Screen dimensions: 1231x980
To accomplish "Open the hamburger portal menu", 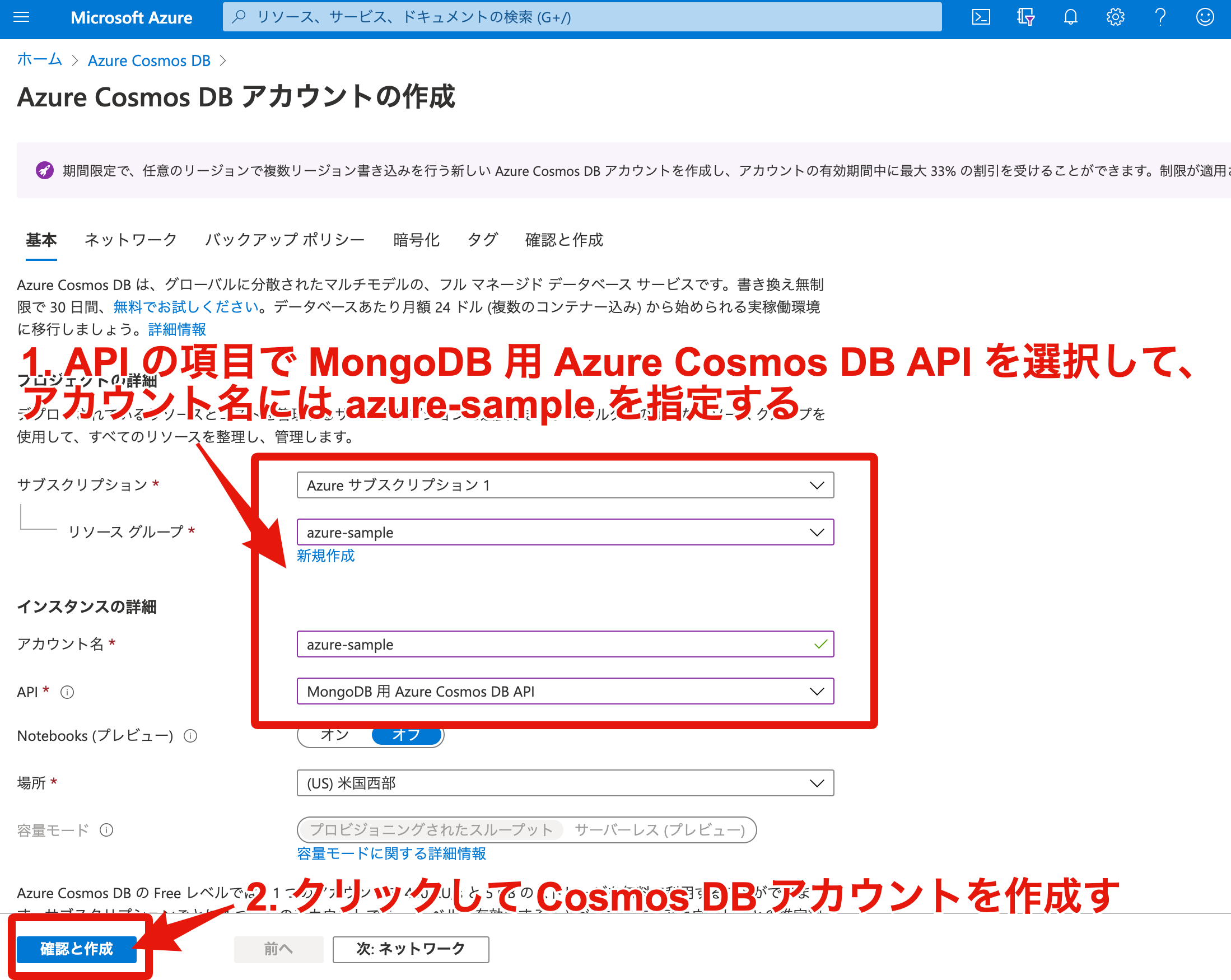I will coord(21,17).
